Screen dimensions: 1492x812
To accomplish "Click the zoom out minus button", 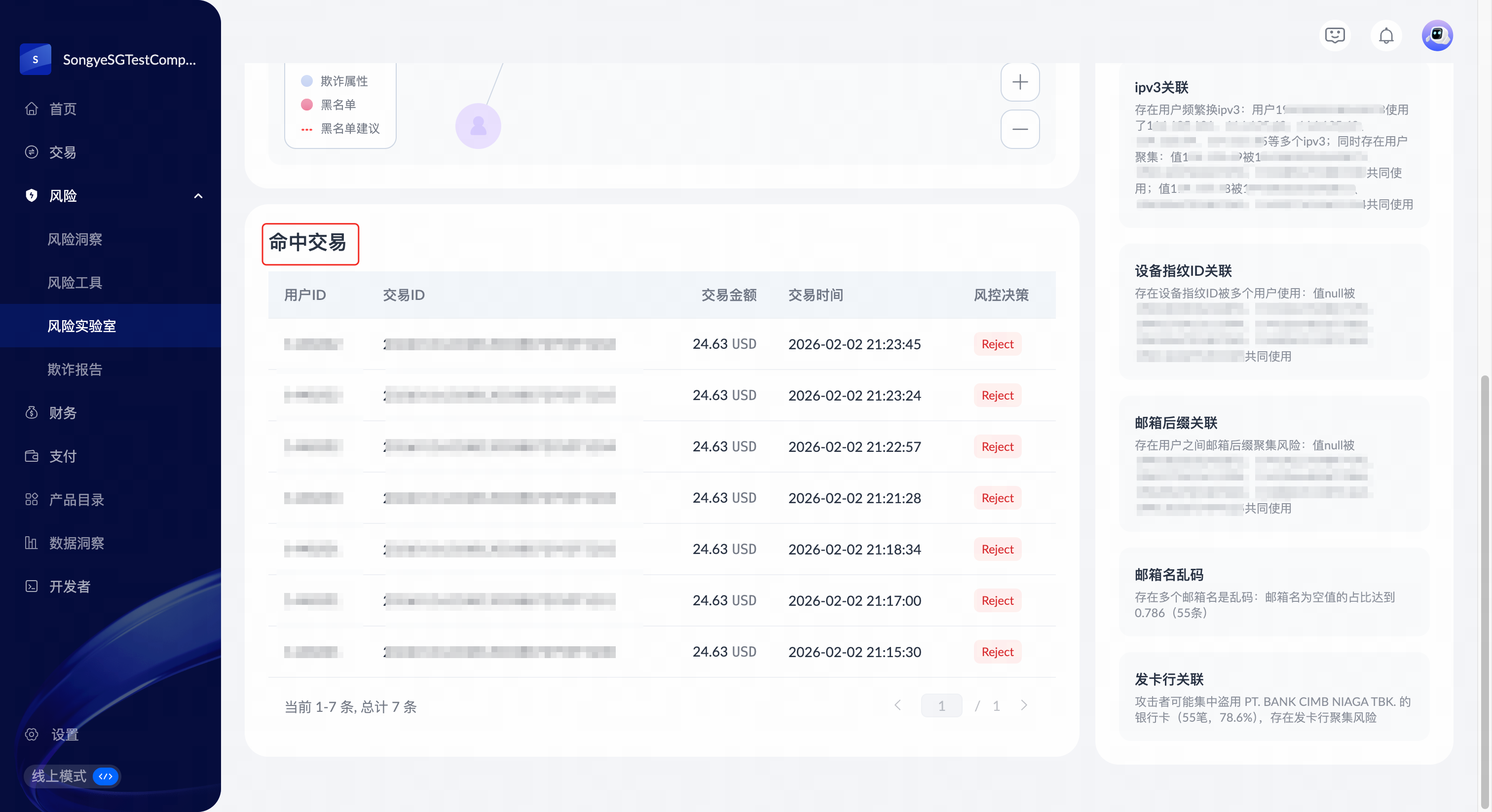I will (x=1019, y=129).
